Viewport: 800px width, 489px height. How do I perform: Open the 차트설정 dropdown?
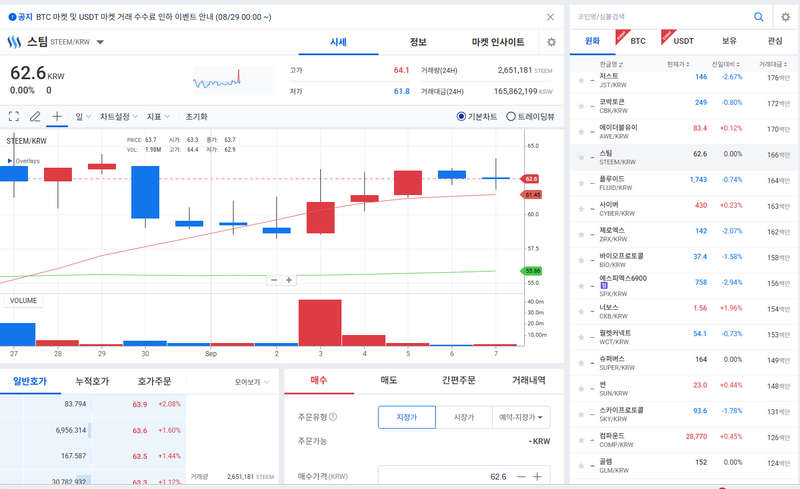(119, 116)
